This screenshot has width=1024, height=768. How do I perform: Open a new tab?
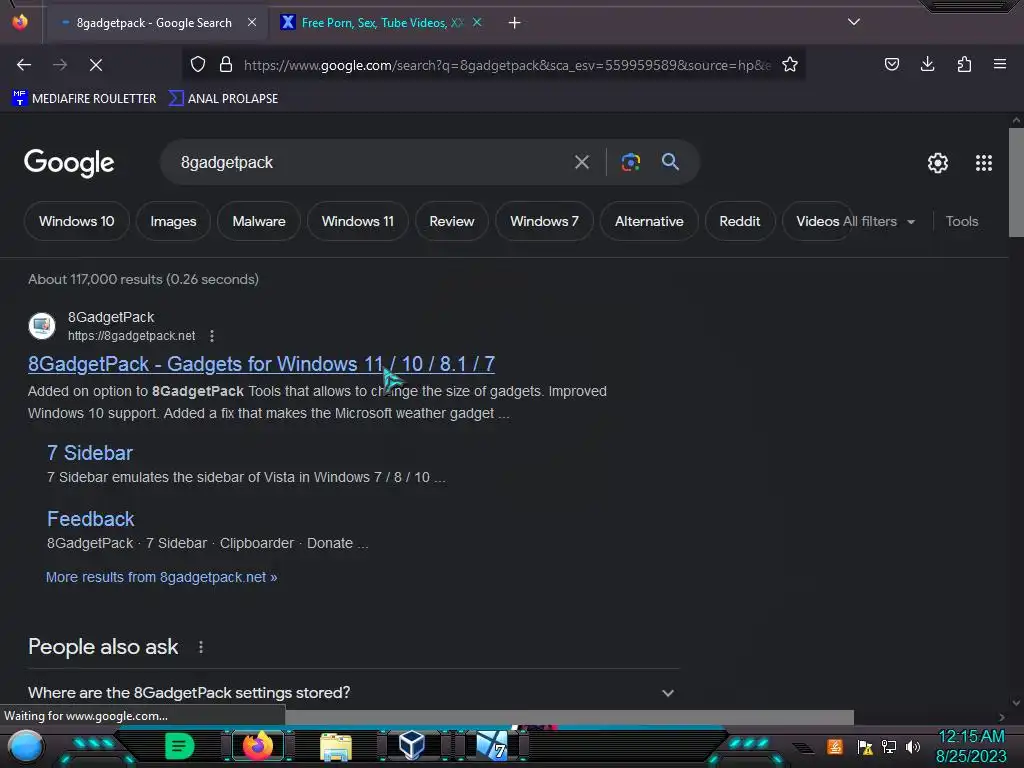pyautogui.click(x=515, y=23)
